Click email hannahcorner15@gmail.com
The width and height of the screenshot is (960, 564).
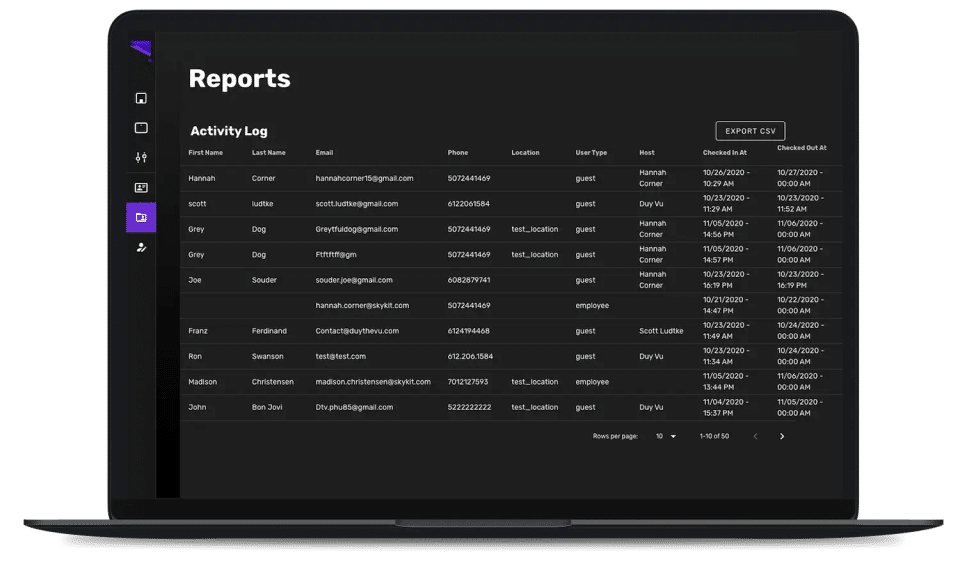click(364, 178)
